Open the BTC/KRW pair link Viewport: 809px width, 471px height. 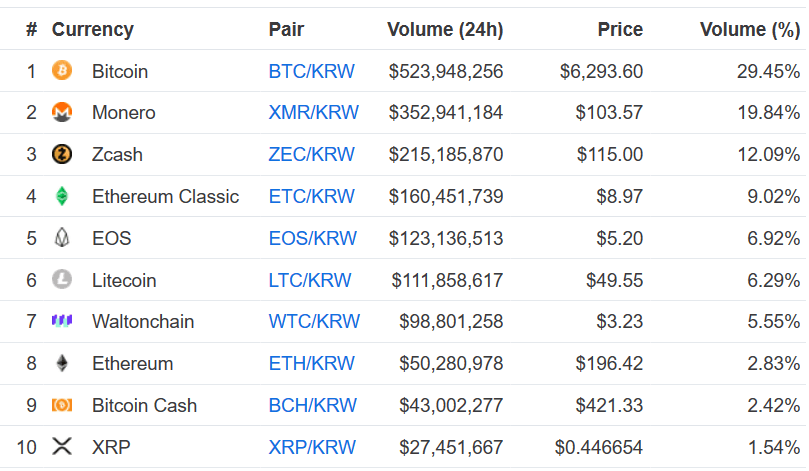tap(312, 71)
